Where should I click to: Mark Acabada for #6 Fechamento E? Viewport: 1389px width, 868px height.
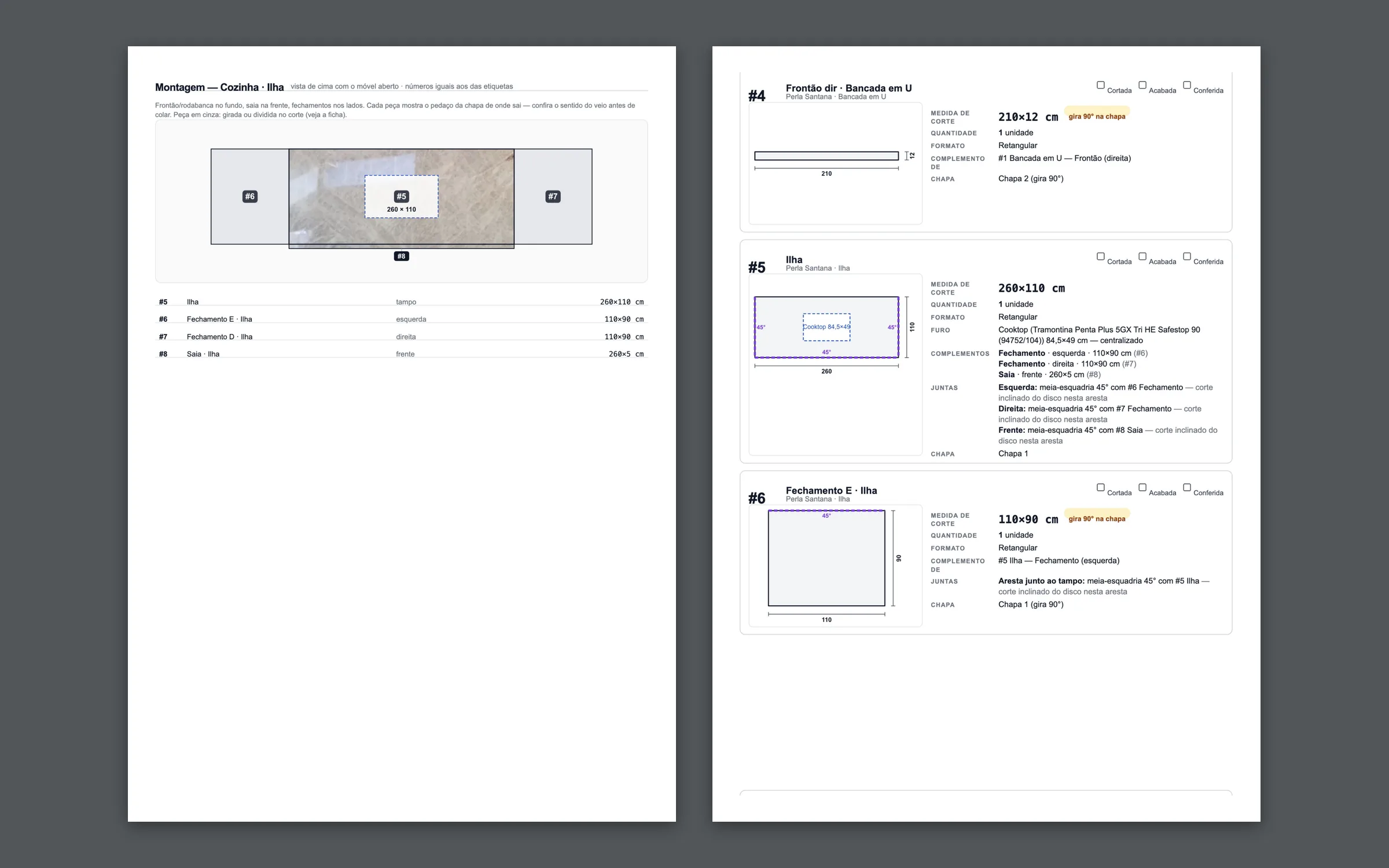[1142, 487]
